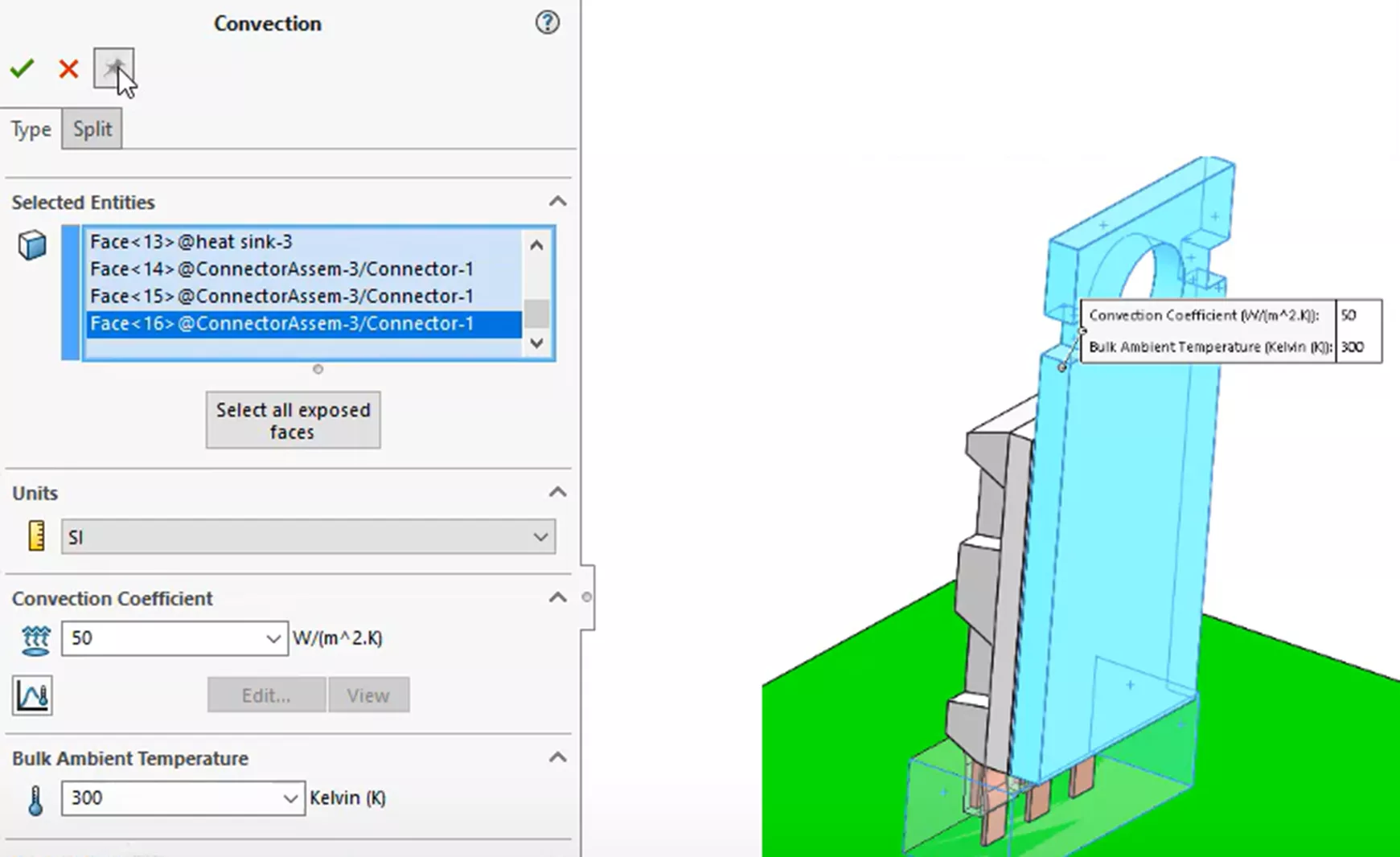Viewport: 1400px width, 857px height.
Task: Click the green checkmark to accept convection settings
Action: click(x=23, y=68)
